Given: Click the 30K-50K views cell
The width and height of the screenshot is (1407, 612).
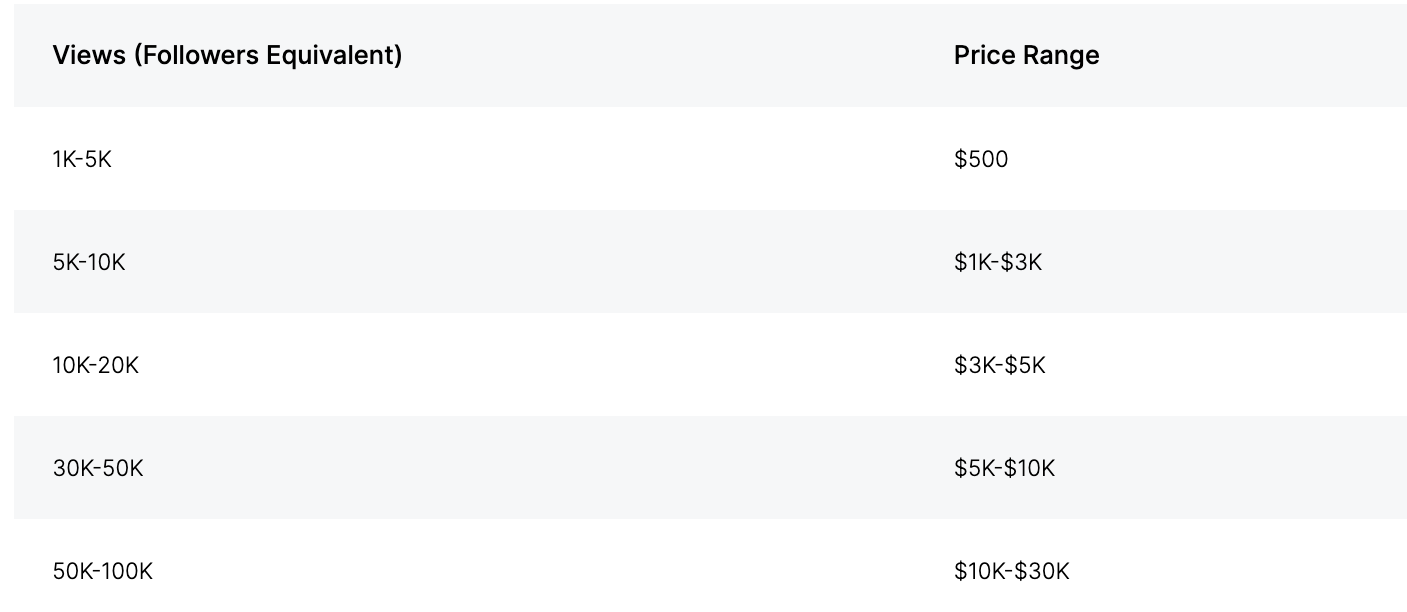Looking at the screenshot, I should pyautogui.click(x=98, y=468).
